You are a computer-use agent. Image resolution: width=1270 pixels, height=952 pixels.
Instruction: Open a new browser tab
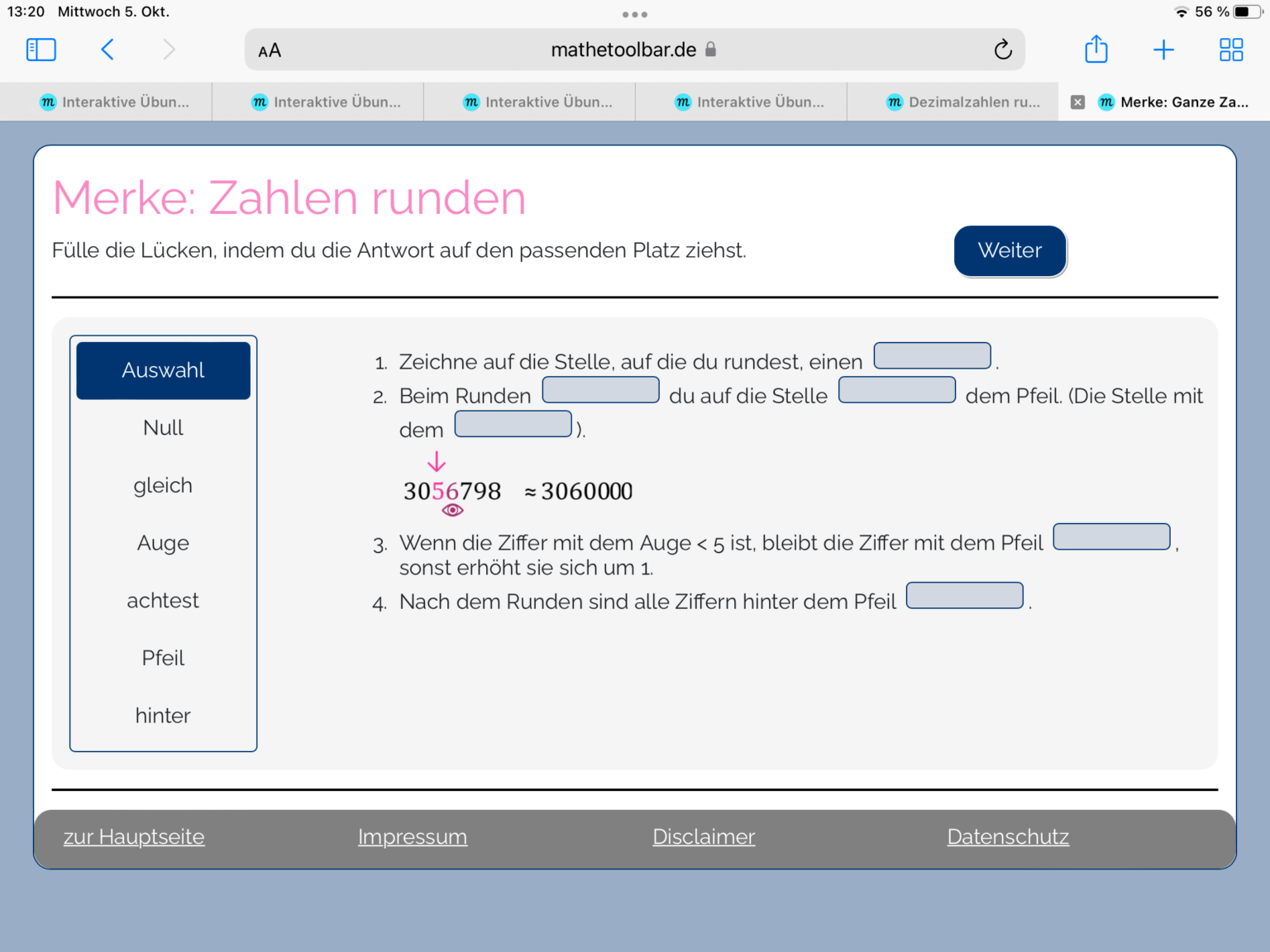[1163, 50]
